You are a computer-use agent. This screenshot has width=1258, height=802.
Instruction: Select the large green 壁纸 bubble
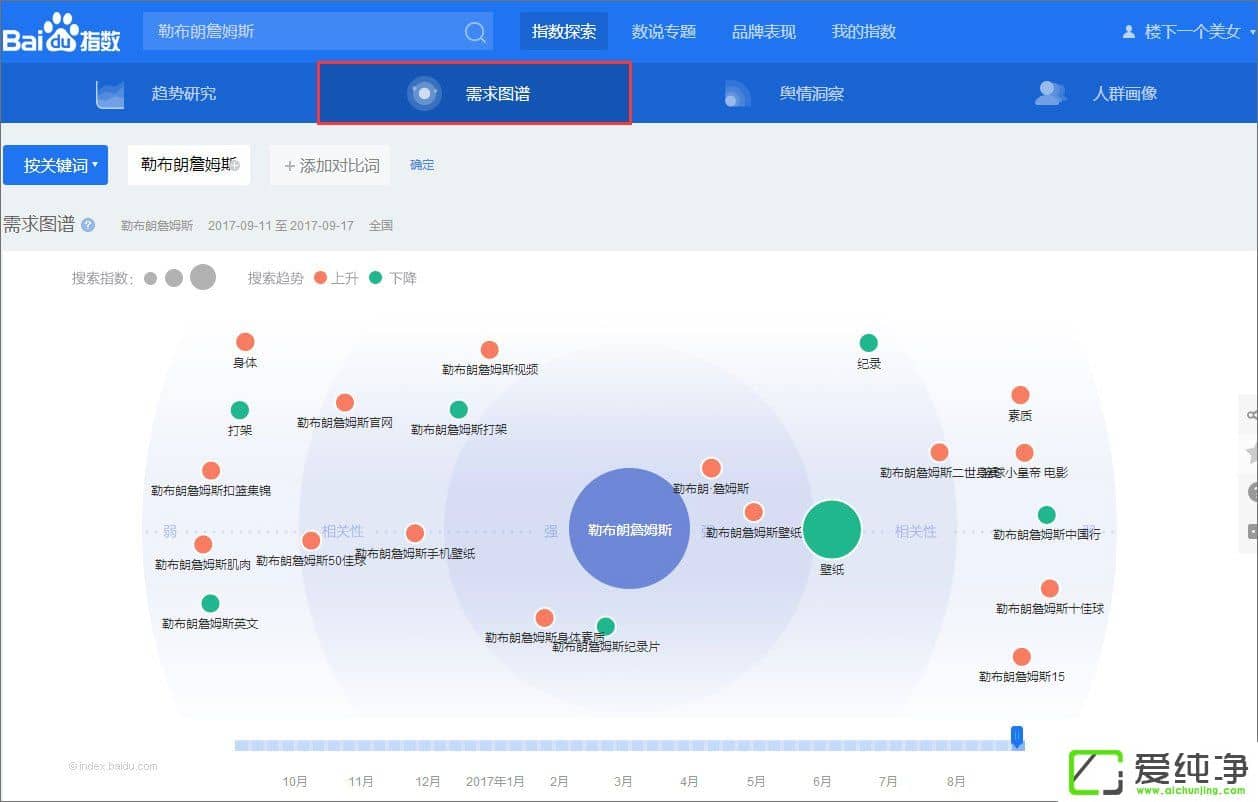pos(832,530)
